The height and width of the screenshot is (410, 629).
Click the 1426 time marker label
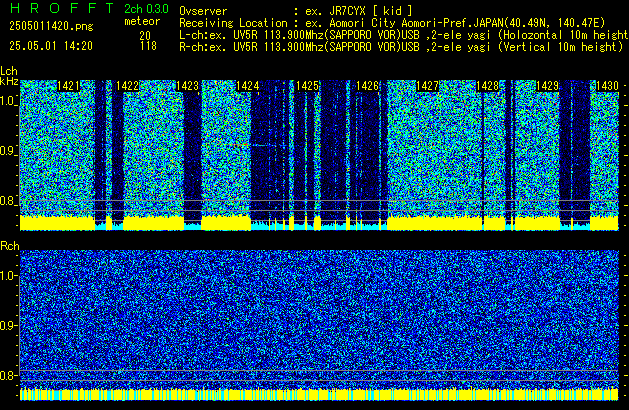(367, 86)
